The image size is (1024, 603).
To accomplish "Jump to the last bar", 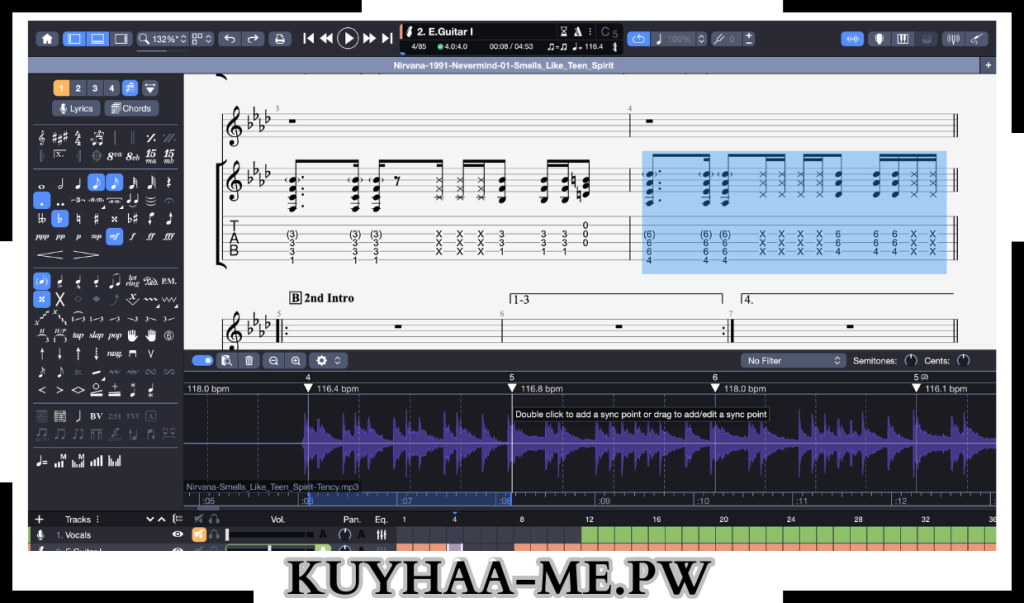I will point(387,39).
